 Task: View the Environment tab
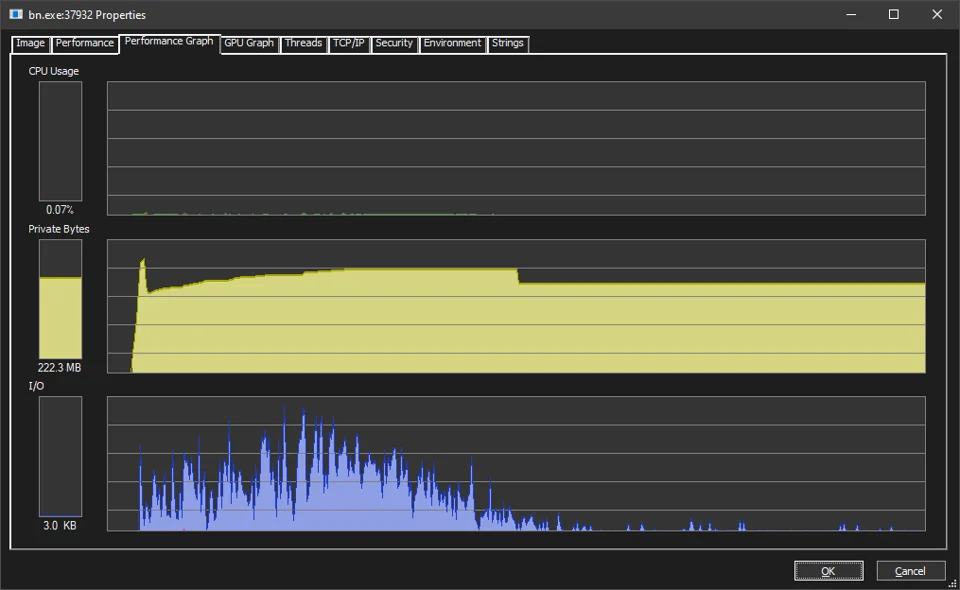[452, 43]
